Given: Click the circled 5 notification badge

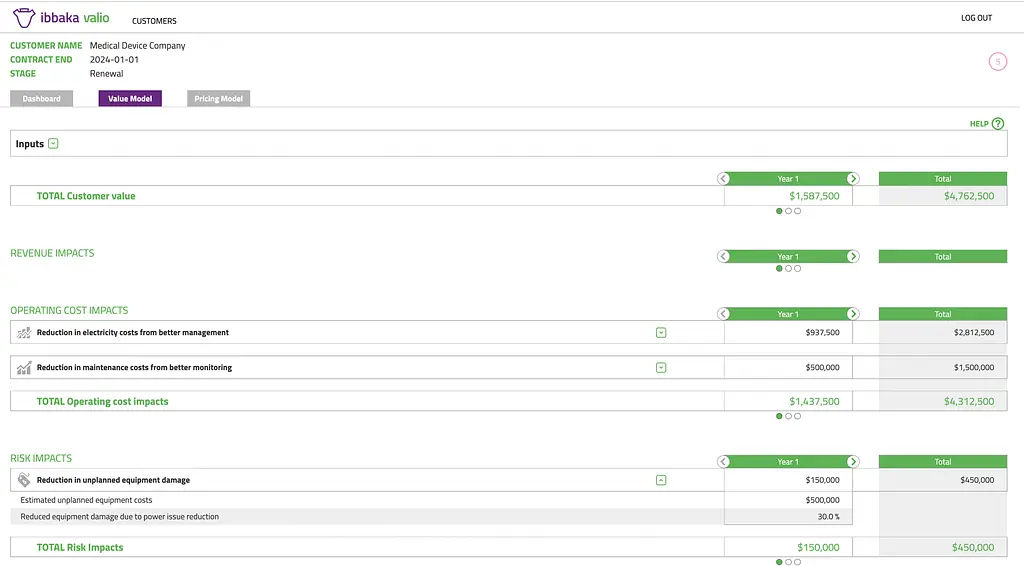Looking at the screenshot, I should [x=997, y=61].
